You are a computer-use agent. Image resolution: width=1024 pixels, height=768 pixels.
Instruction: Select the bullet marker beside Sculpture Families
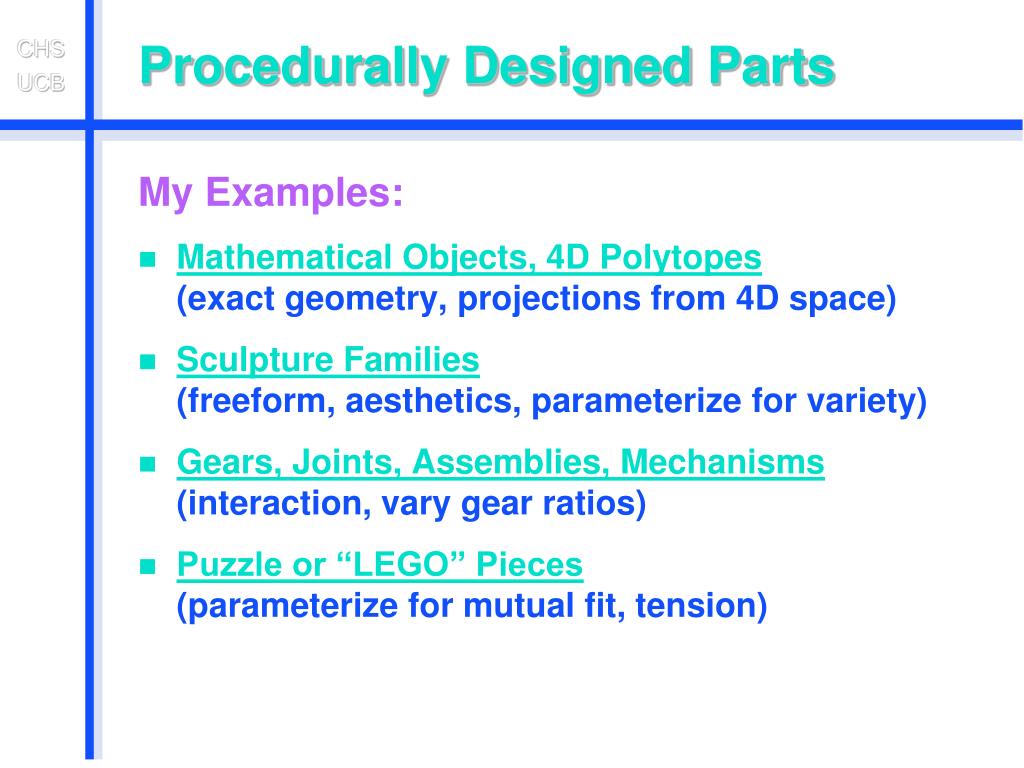click(x=148, y=361)
